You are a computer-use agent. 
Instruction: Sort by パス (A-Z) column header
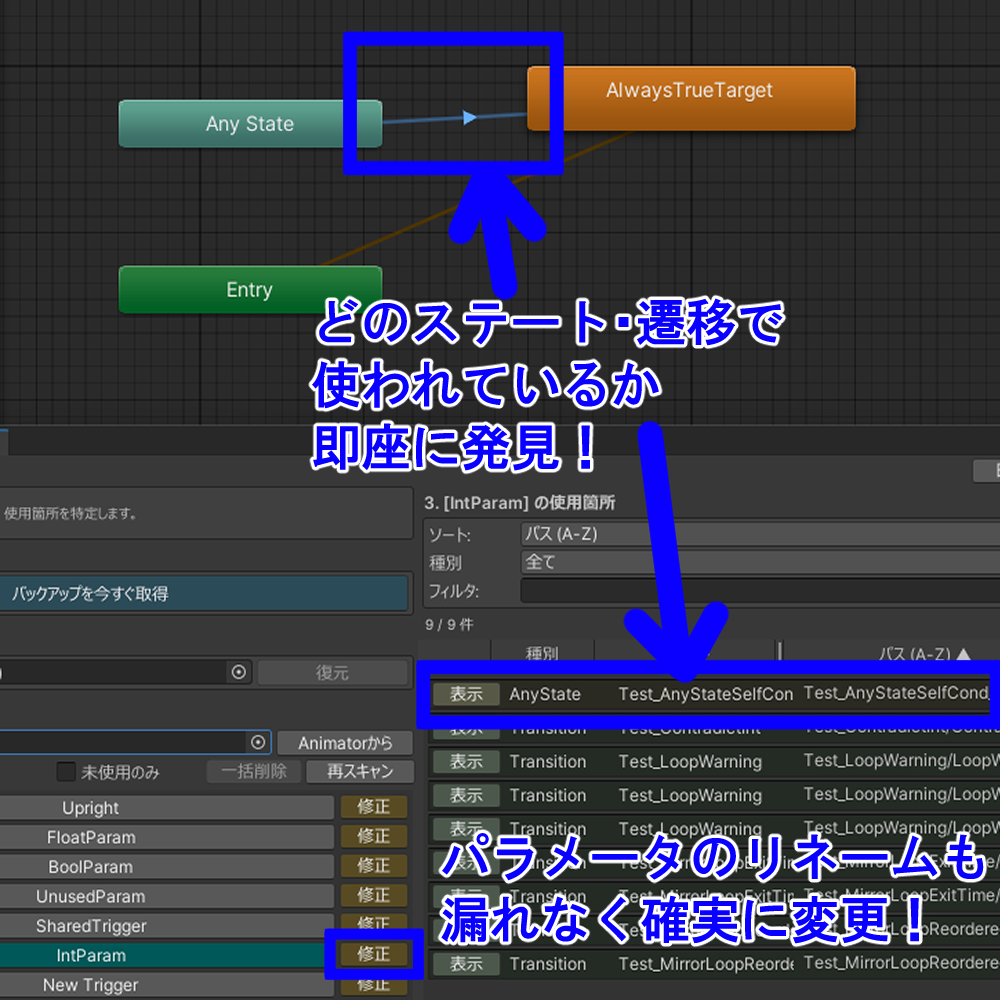pyautogui.click(x=890, y=652)
